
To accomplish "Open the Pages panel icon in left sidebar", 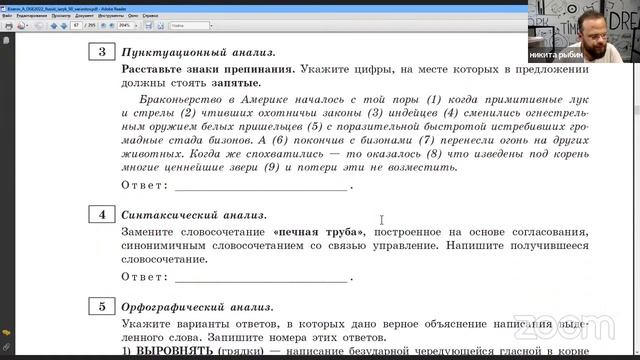I will pos(6,40).
